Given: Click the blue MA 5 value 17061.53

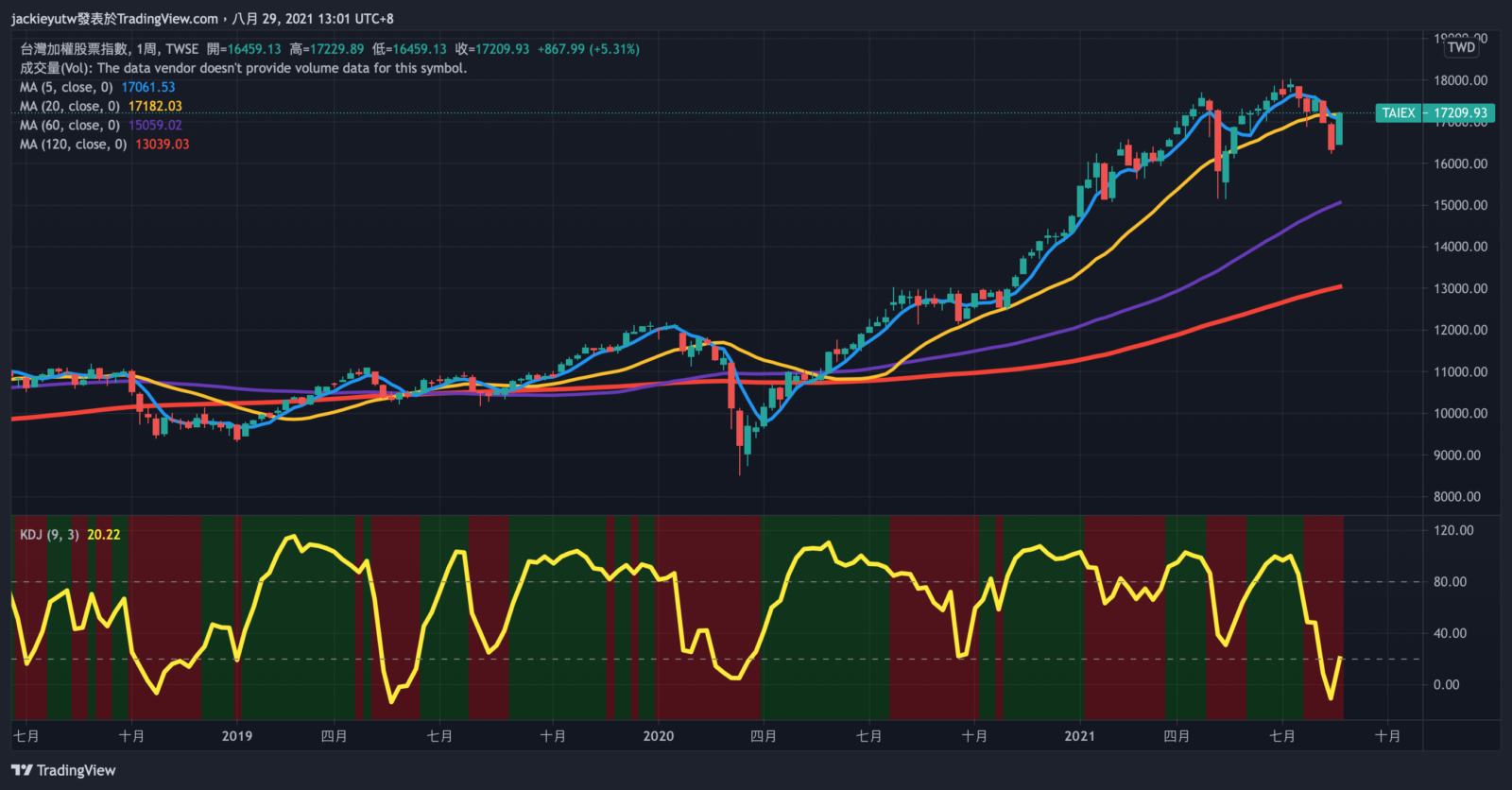Looking at the screenshot, I should point(148,87).
